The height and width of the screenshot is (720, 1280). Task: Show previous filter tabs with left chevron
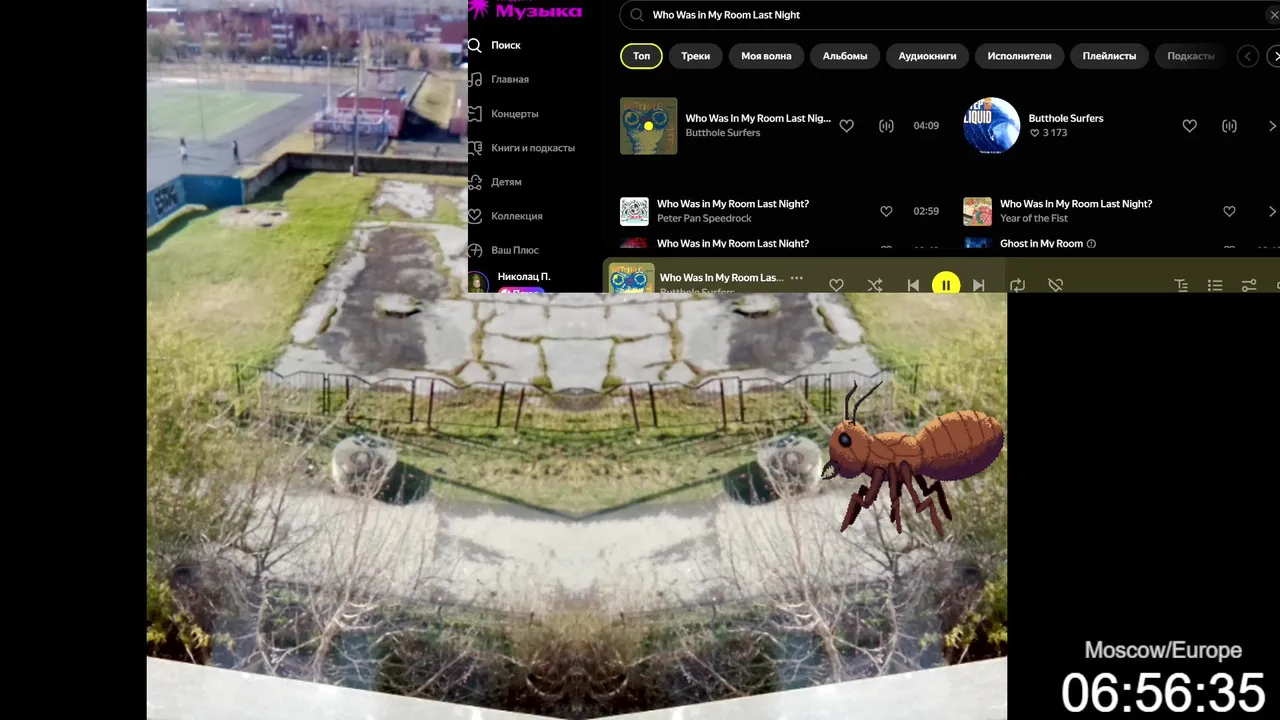point(1247,56)
